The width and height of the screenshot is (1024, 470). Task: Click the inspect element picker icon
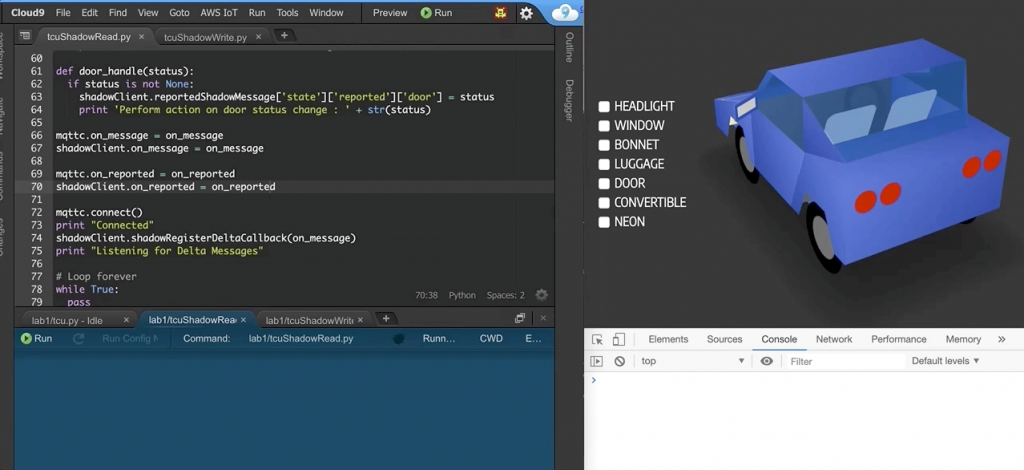(x=597, y=339)
